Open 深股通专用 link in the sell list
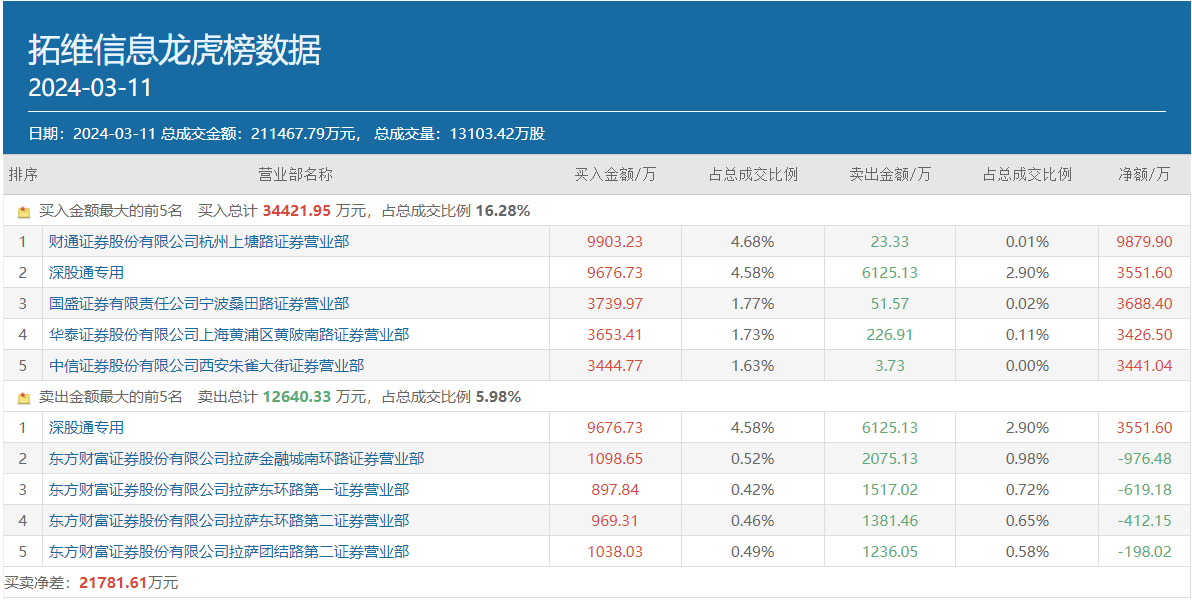Screen dimensions: 1192x600 tap(86, 427)
